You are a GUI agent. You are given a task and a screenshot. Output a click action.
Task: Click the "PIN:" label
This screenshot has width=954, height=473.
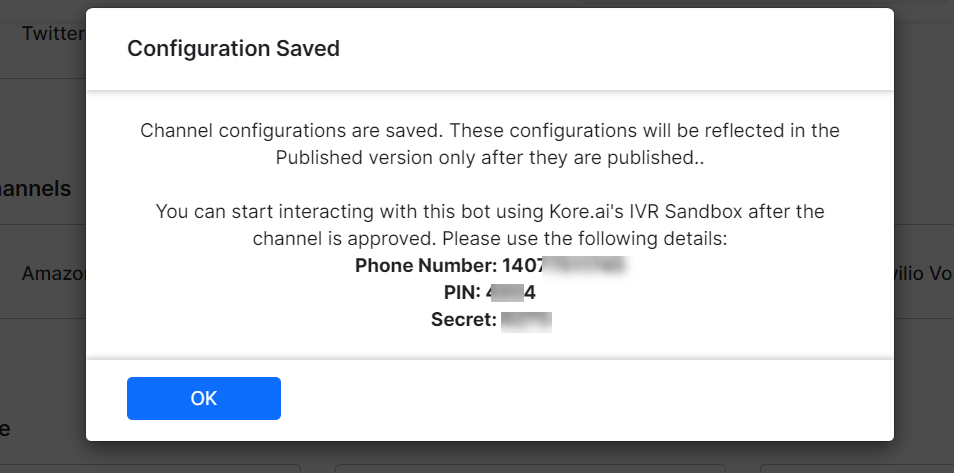[x=463, y=293]
